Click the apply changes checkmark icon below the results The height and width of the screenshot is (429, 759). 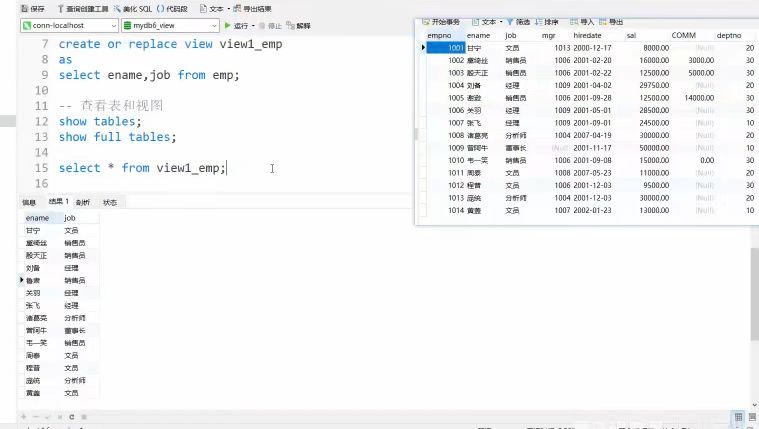tap(47, 416)
